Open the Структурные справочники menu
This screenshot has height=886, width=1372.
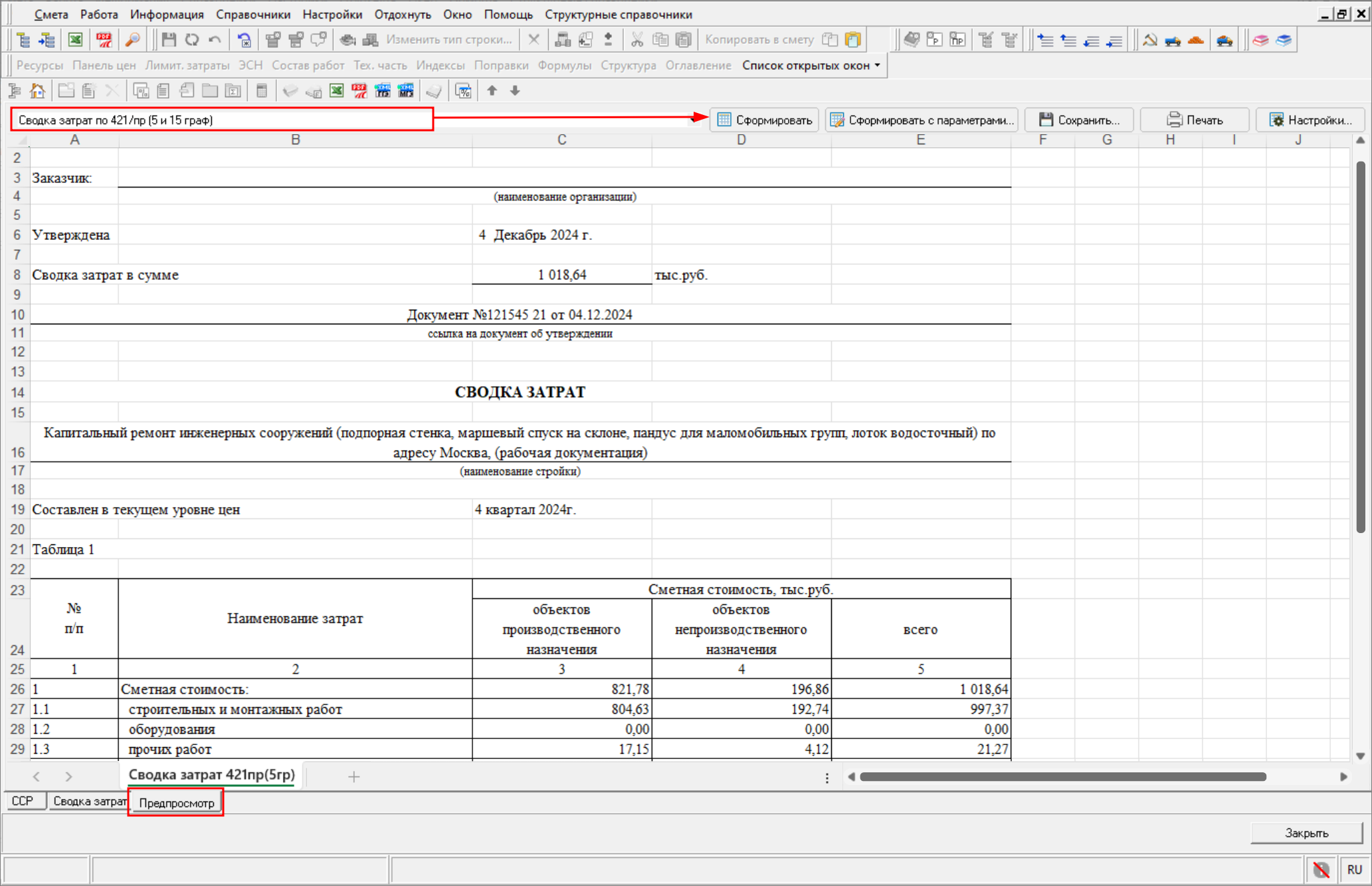tap(618, 14)
